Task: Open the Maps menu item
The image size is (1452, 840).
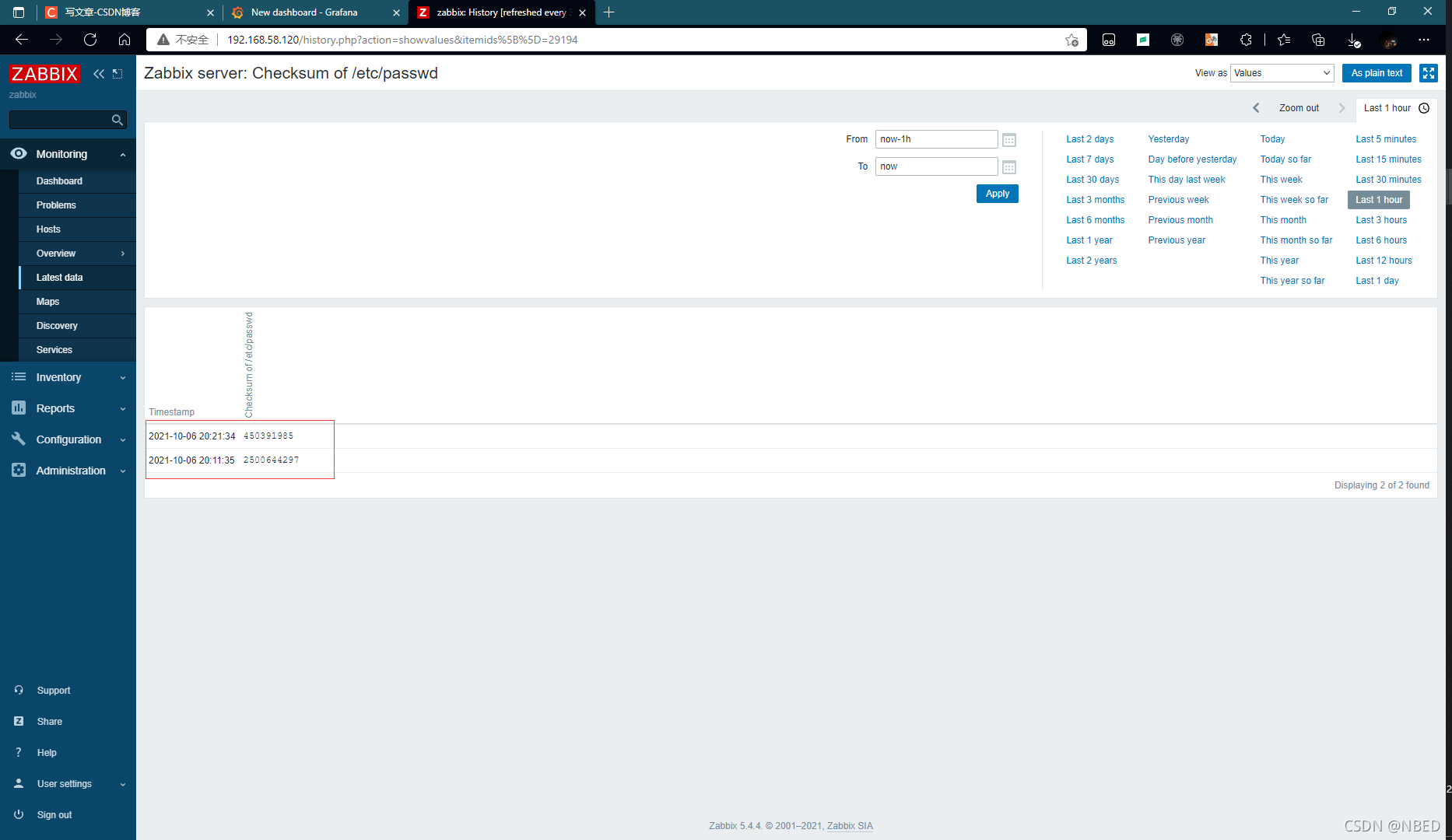Action: tap(77, 302)
